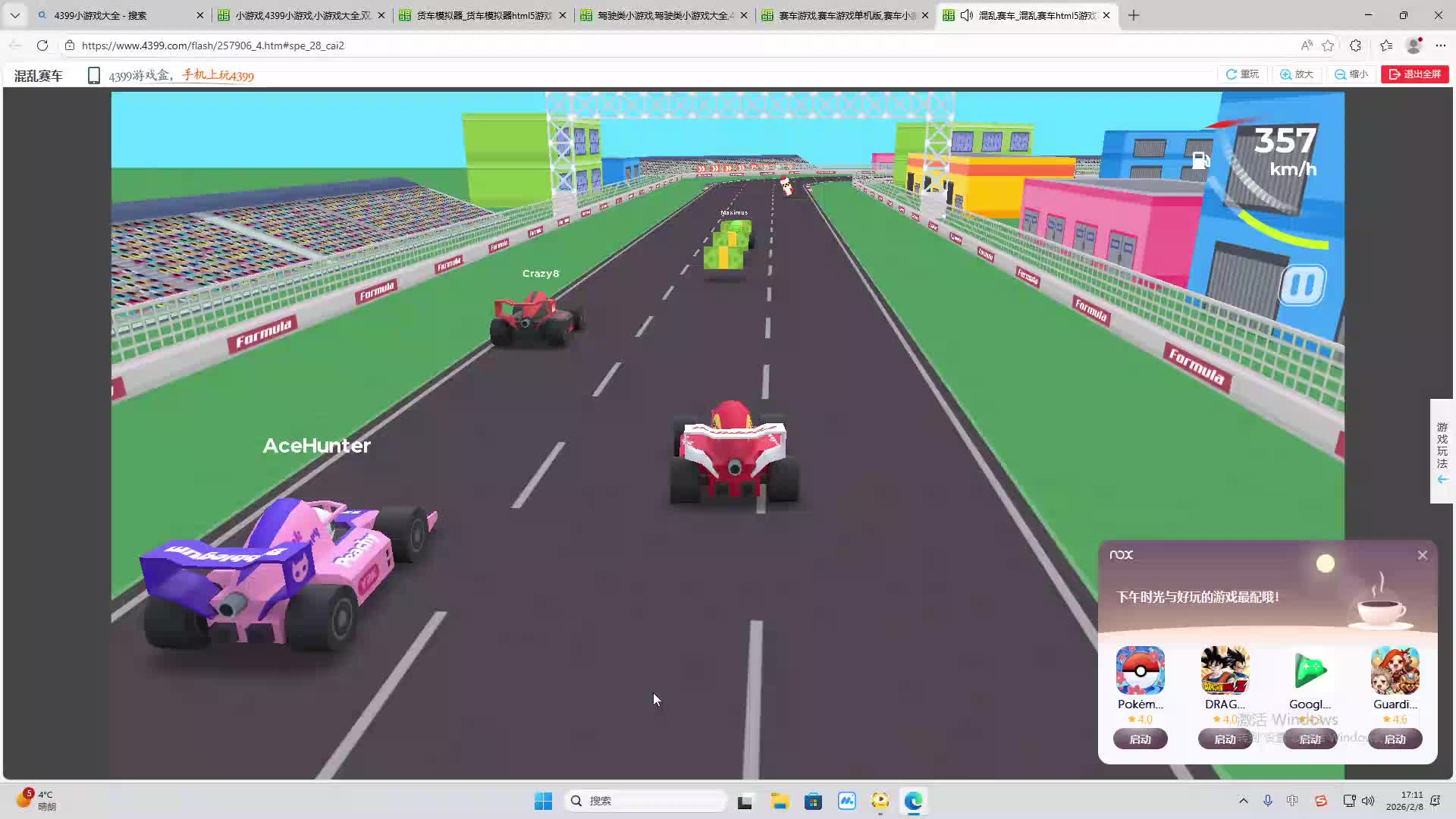Click the Google Play icon in popup

pos(1310,670)
